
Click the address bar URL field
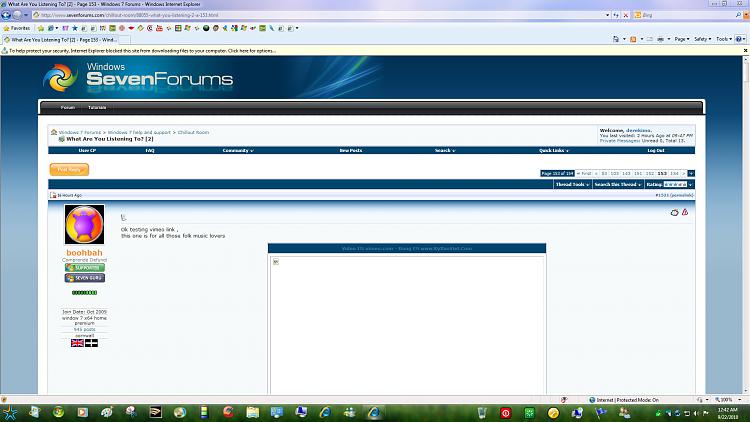(320, 15)
